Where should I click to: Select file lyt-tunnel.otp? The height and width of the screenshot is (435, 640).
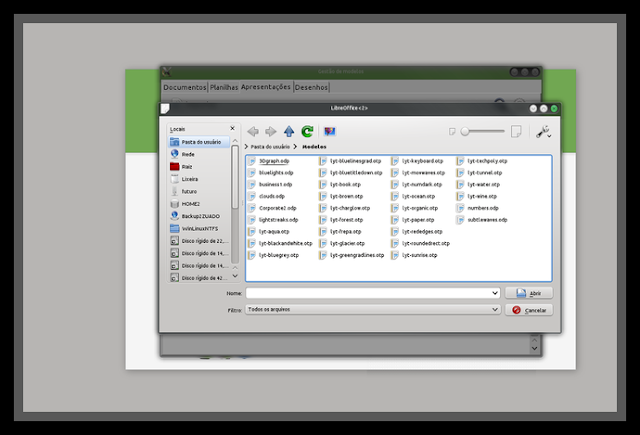[x=480, y=173]
